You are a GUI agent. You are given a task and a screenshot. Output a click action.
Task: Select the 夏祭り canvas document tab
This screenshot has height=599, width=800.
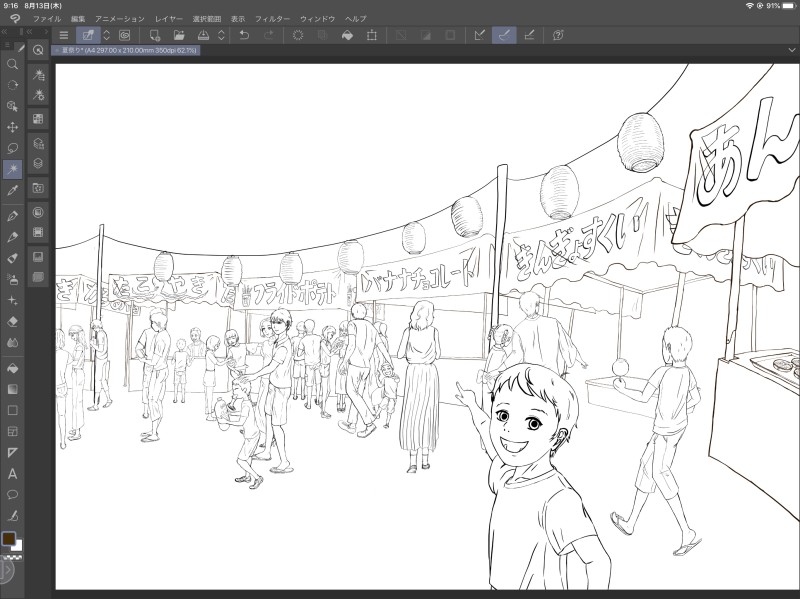[x=127, y=50]
